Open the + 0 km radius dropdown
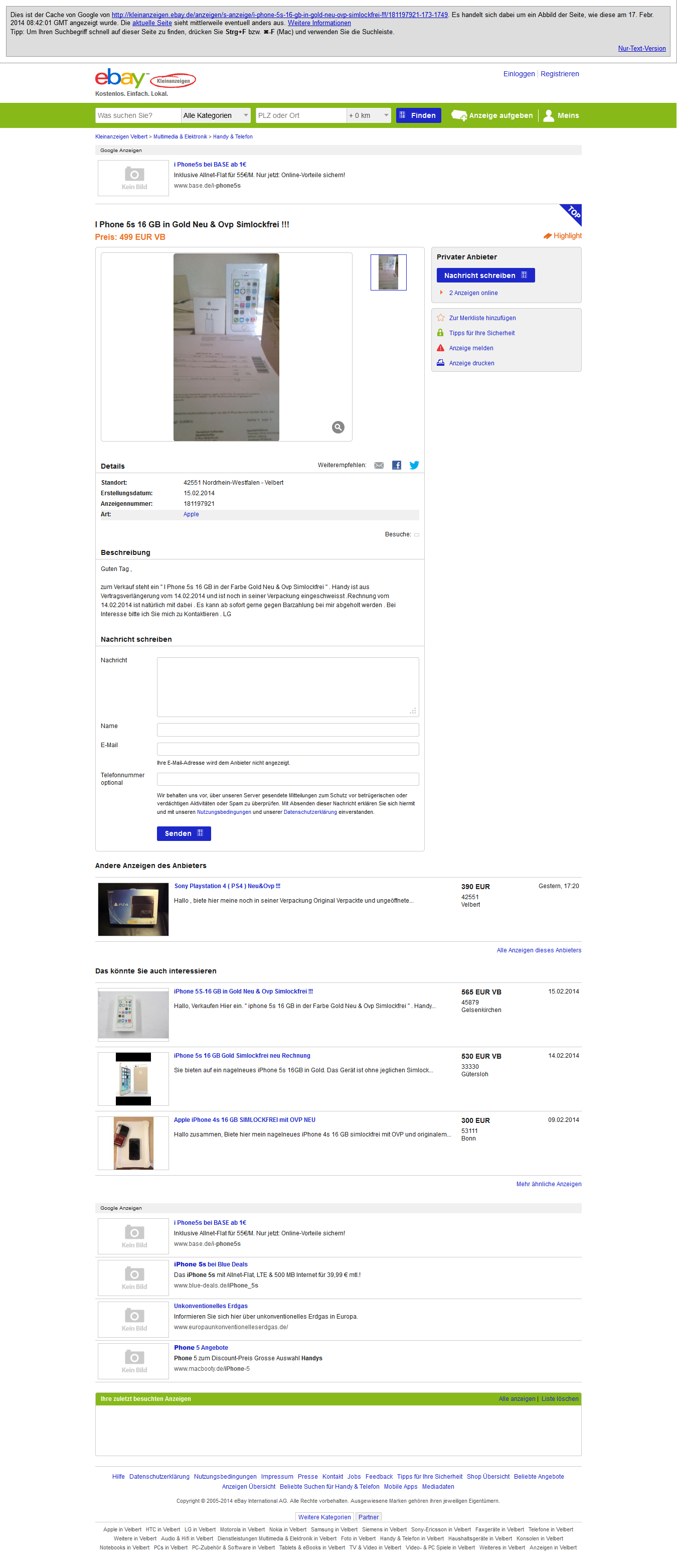677x1568 pixels. [369, 115]
